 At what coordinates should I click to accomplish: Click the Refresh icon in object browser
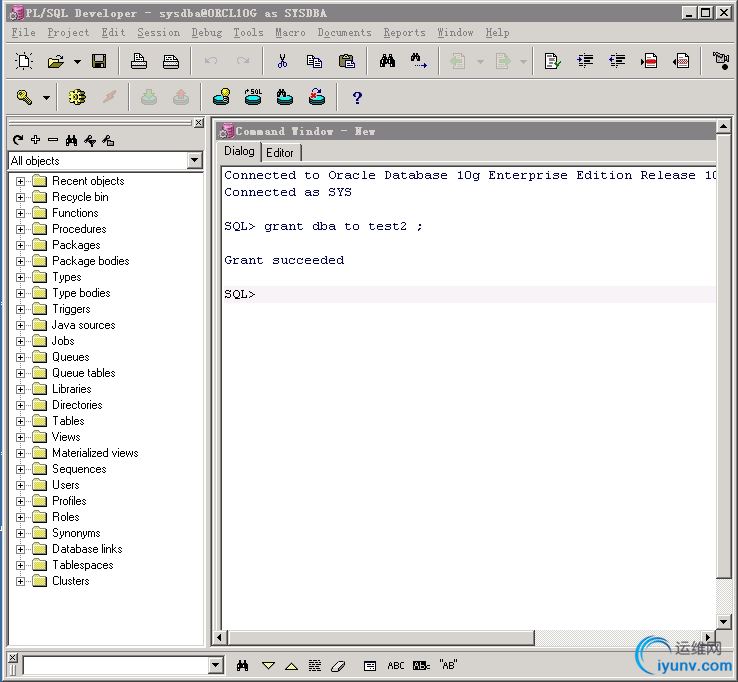pyautogui.click(x=18, y=140)
